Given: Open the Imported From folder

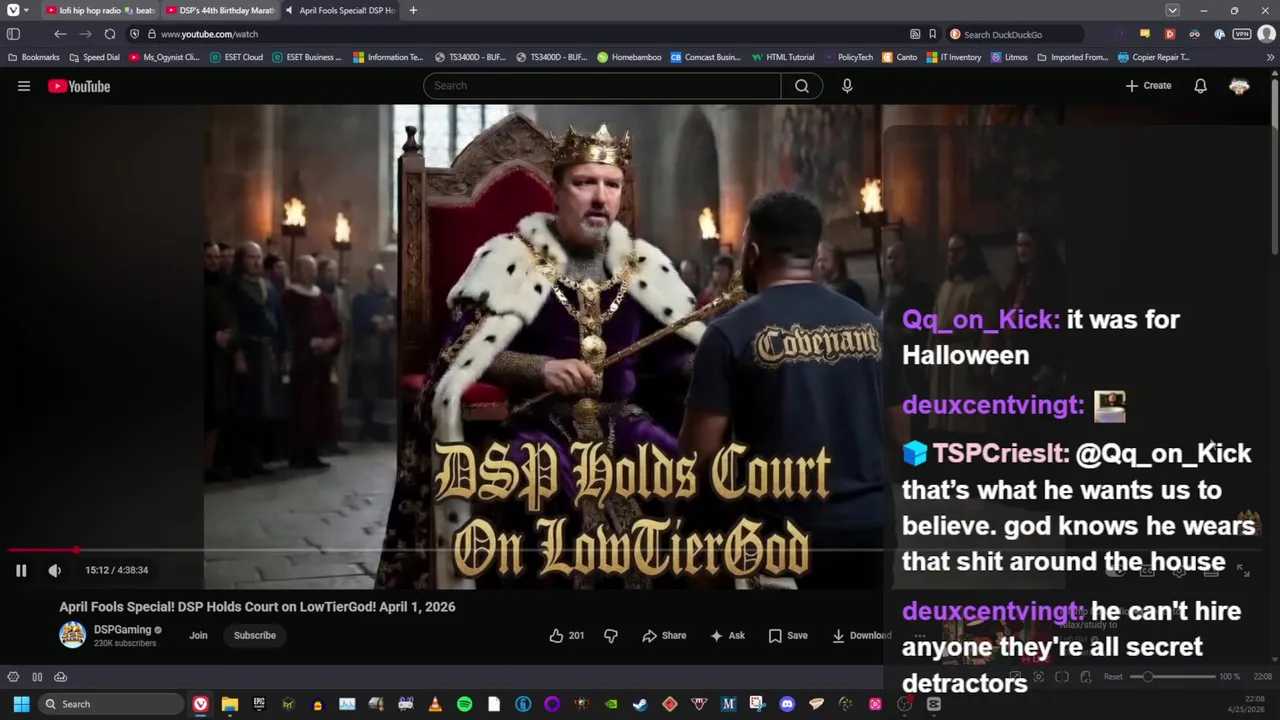Looking at the screenshot, I should 1074,57.
